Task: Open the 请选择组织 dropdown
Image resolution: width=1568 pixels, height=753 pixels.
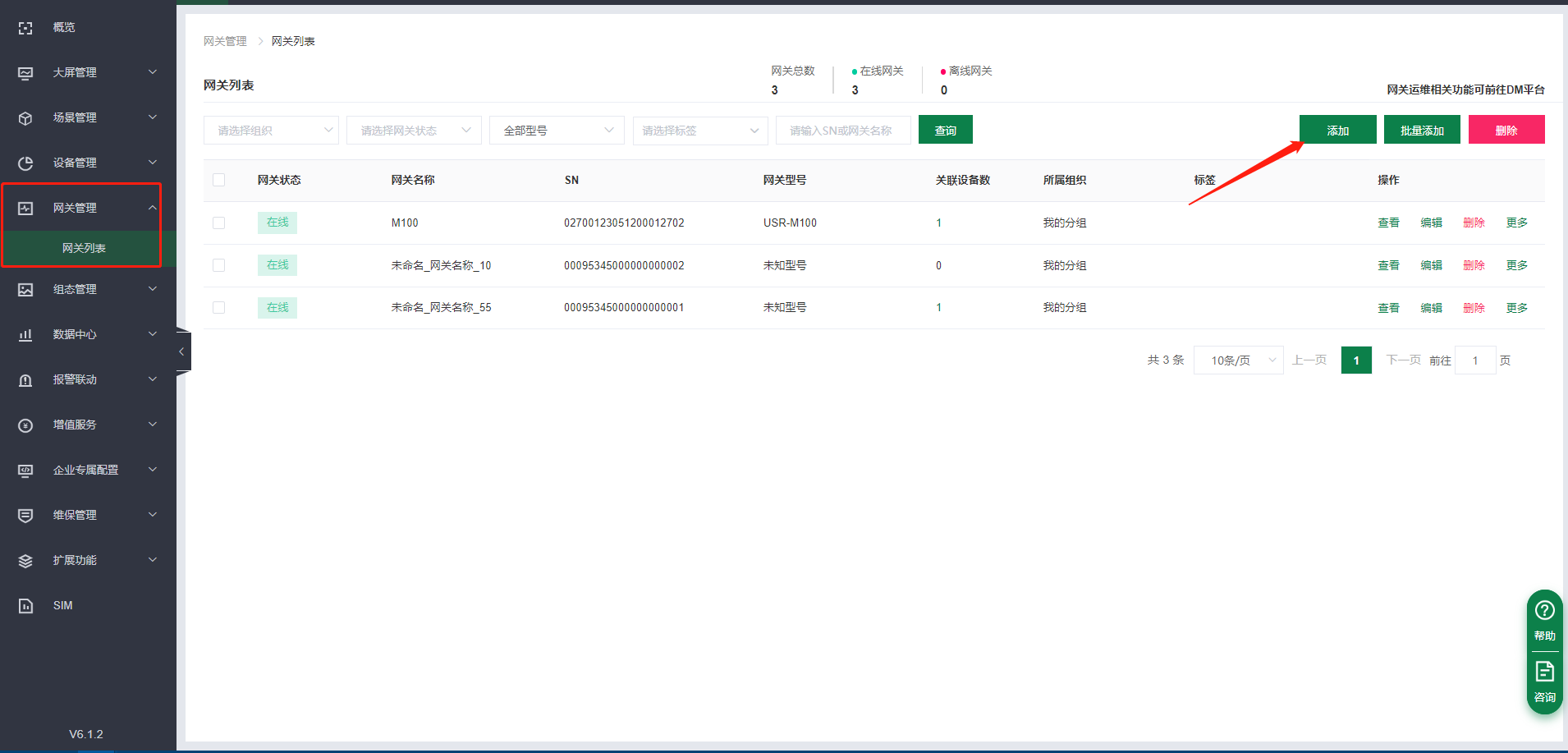Action: [271, 131]
